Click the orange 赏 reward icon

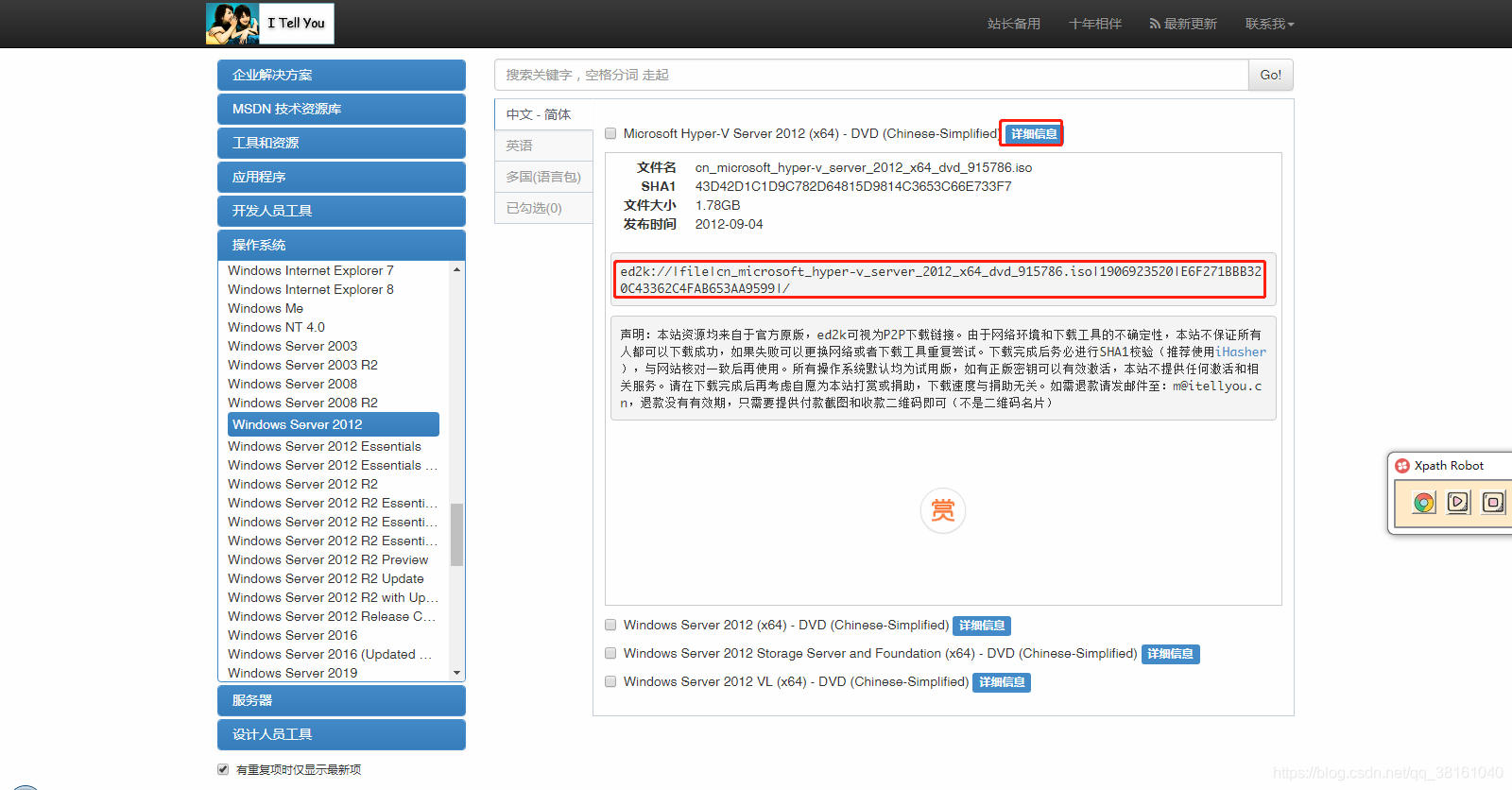943,510
